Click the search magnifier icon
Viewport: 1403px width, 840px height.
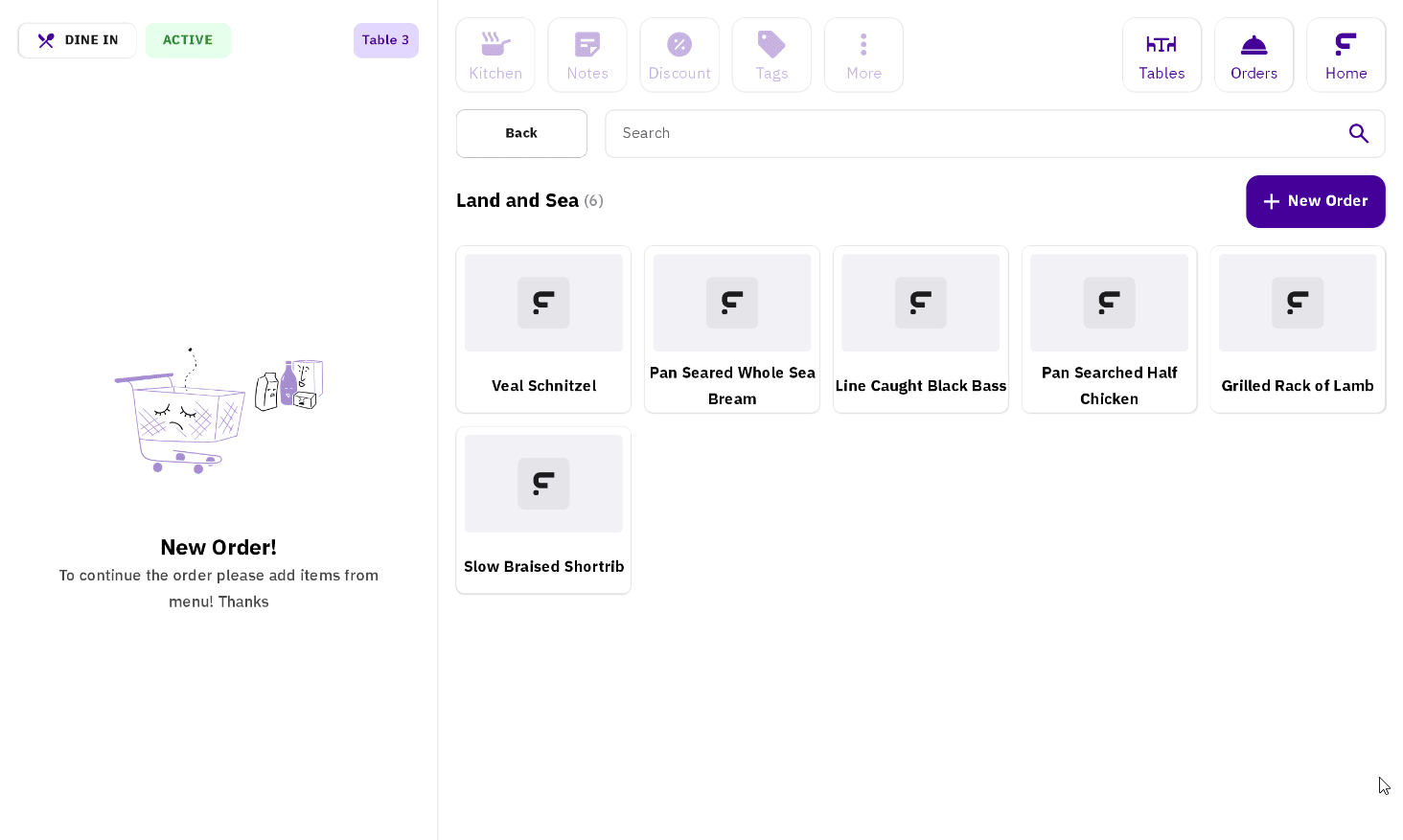coord(1358,133)
